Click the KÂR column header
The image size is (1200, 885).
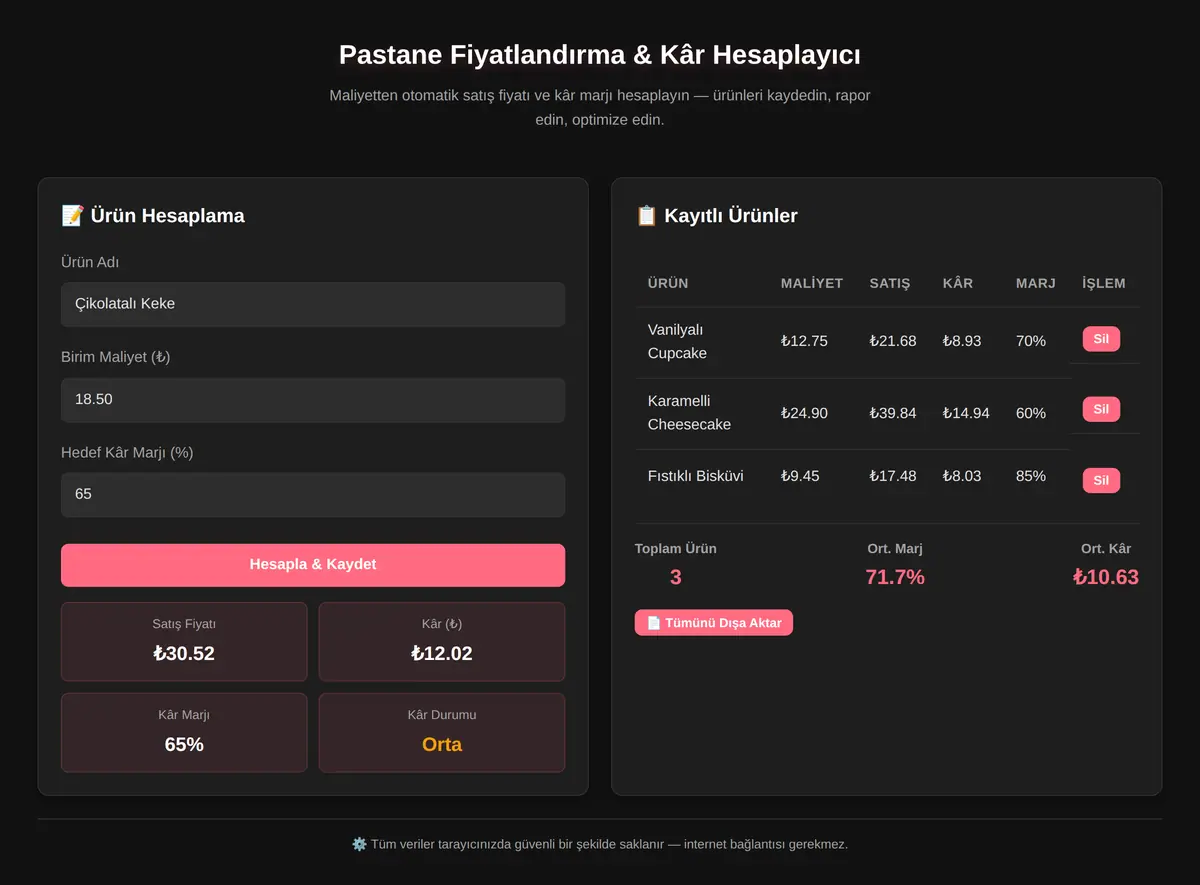pyautogui.click(x=958, y=283)
